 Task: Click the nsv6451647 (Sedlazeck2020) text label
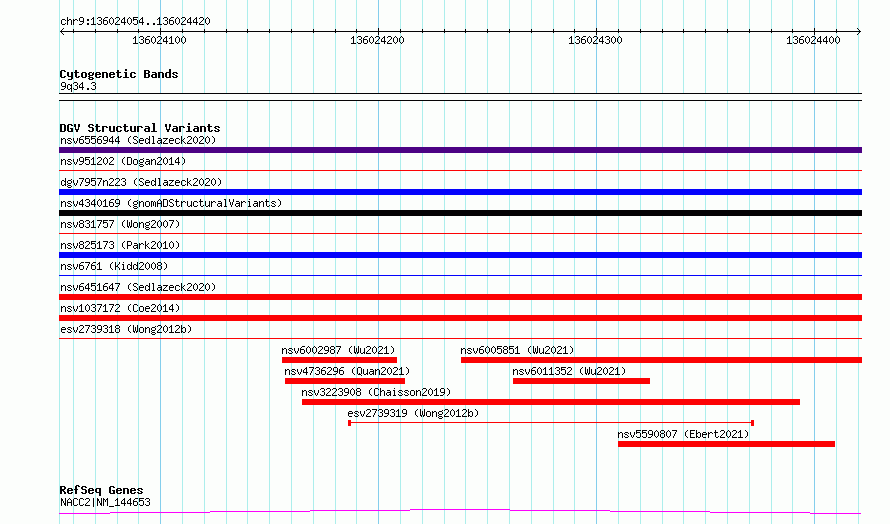pos(138,287)
